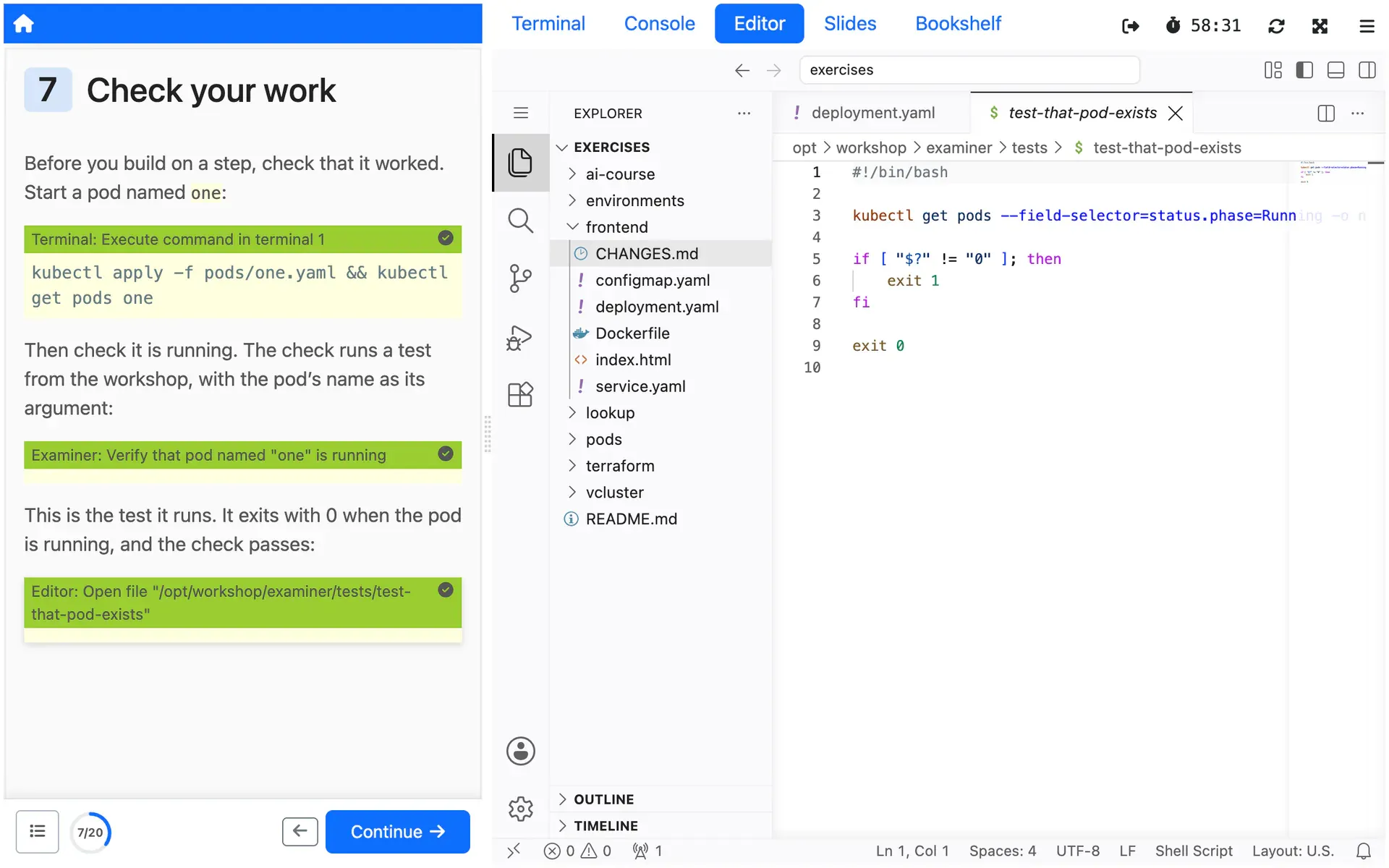Toggle the bottom panel visibility

click(x=1335, y=70)
